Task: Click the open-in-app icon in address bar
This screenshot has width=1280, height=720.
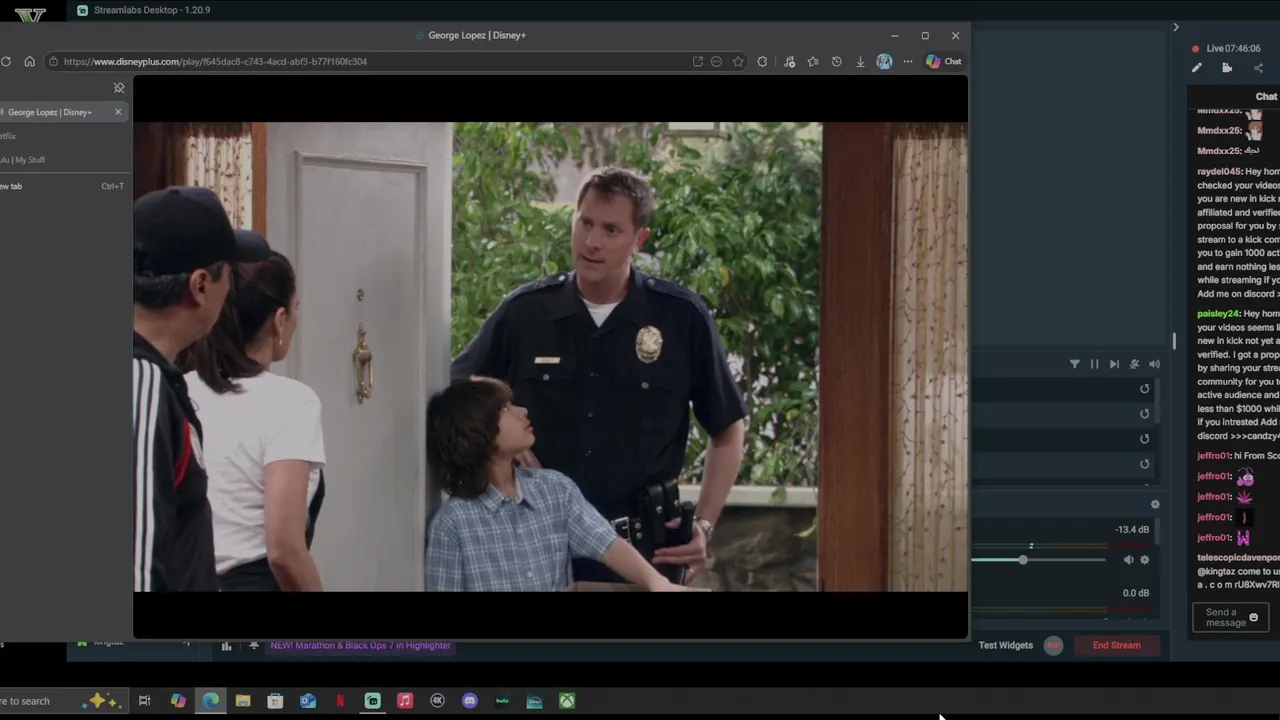Action: [x=697, y=61]
